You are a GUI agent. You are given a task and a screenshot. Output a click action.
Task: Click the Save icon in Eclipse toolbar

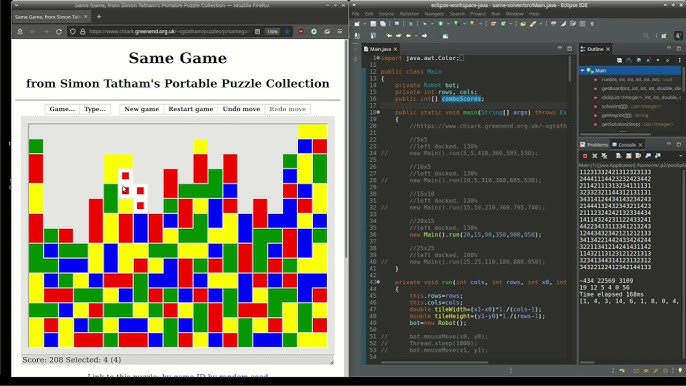373,24
